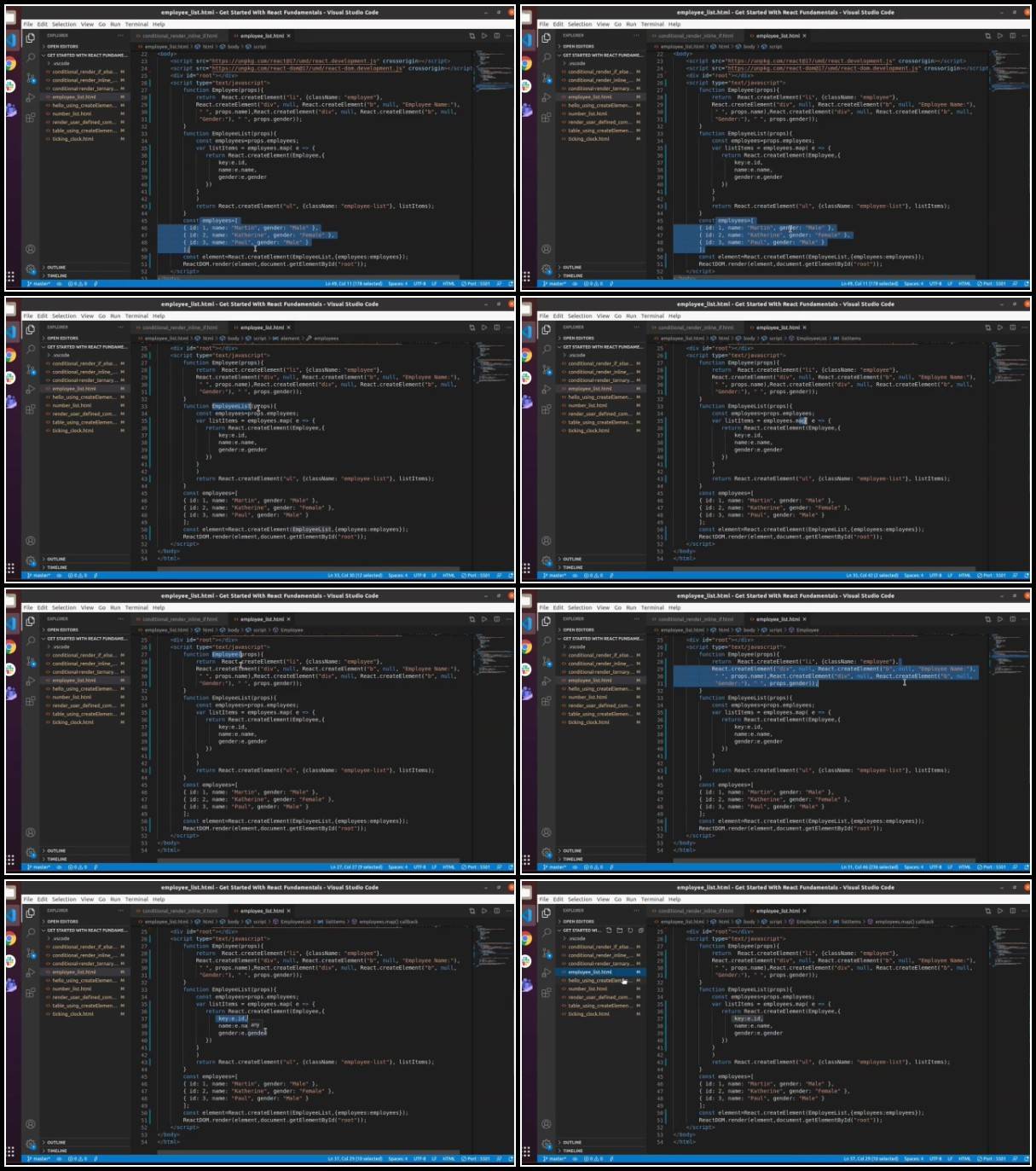Click the Open Changes icon in the top-left frame
This screenshot has width=1036, height=1171.
pyautogui.click(x=472, y=36)
